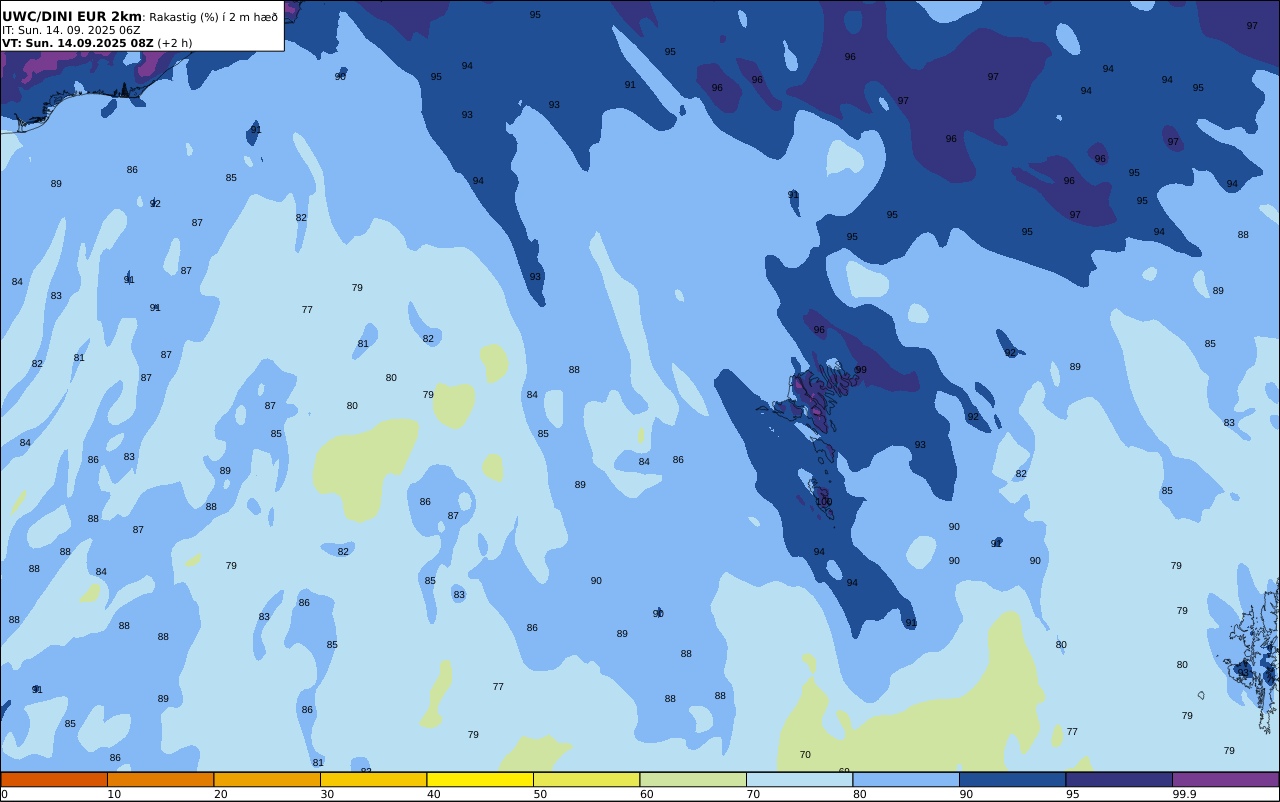This screenshot has height=802, width=1280.
Task: Click the pale yellow 50–60 legend swatch
Action: click(586, 779)
